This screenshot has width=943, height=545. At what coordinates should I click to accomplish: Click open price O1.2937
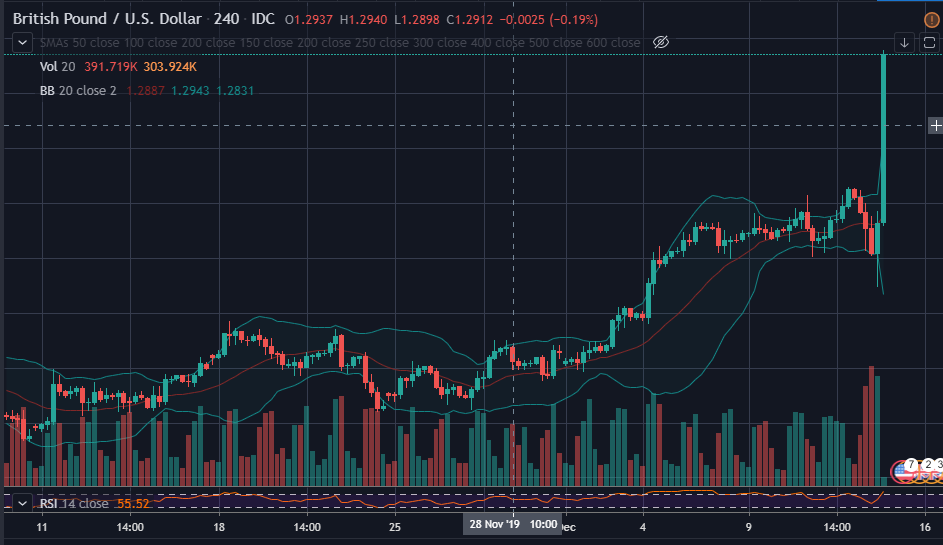(309, 20)
